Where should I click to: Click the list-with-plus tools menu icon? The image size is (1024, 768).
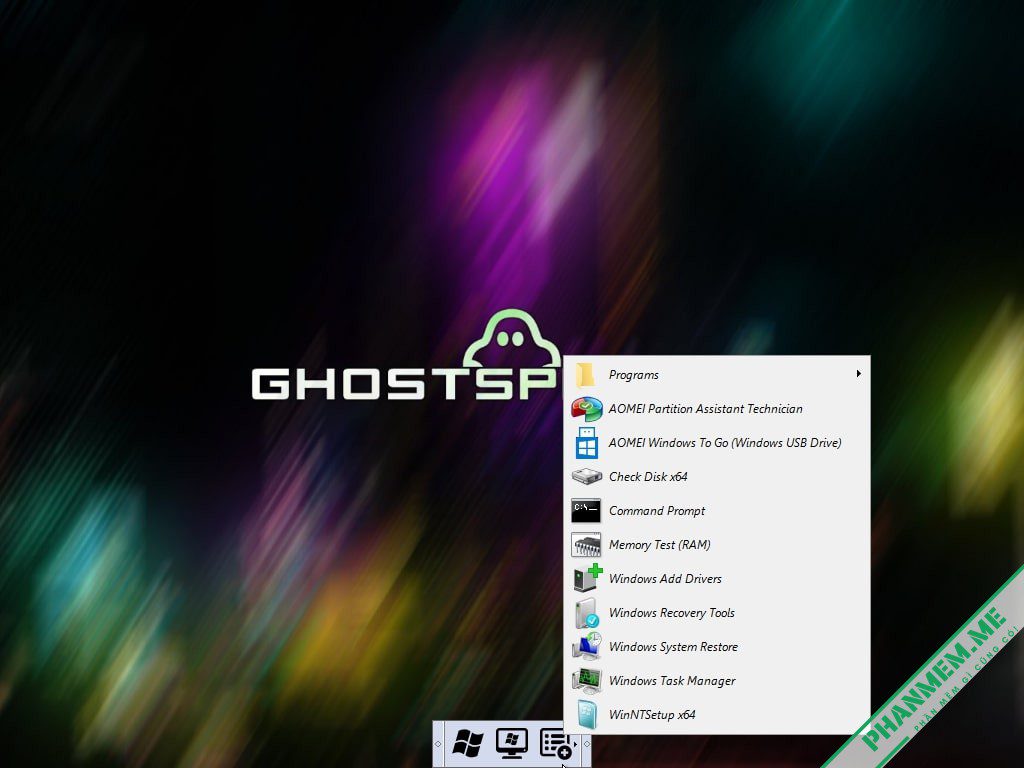pyautogui.click(x=555, y=744)
